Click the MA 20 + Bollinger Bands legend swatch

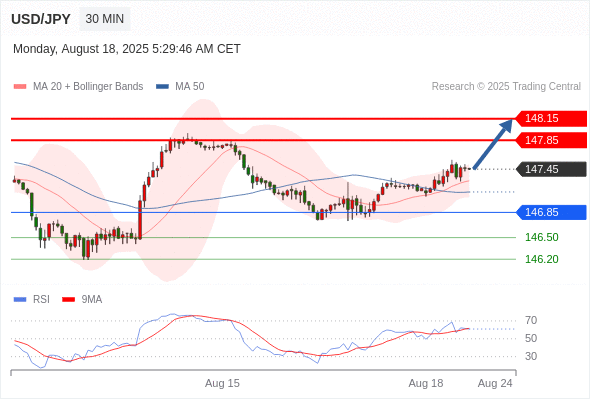20,87
